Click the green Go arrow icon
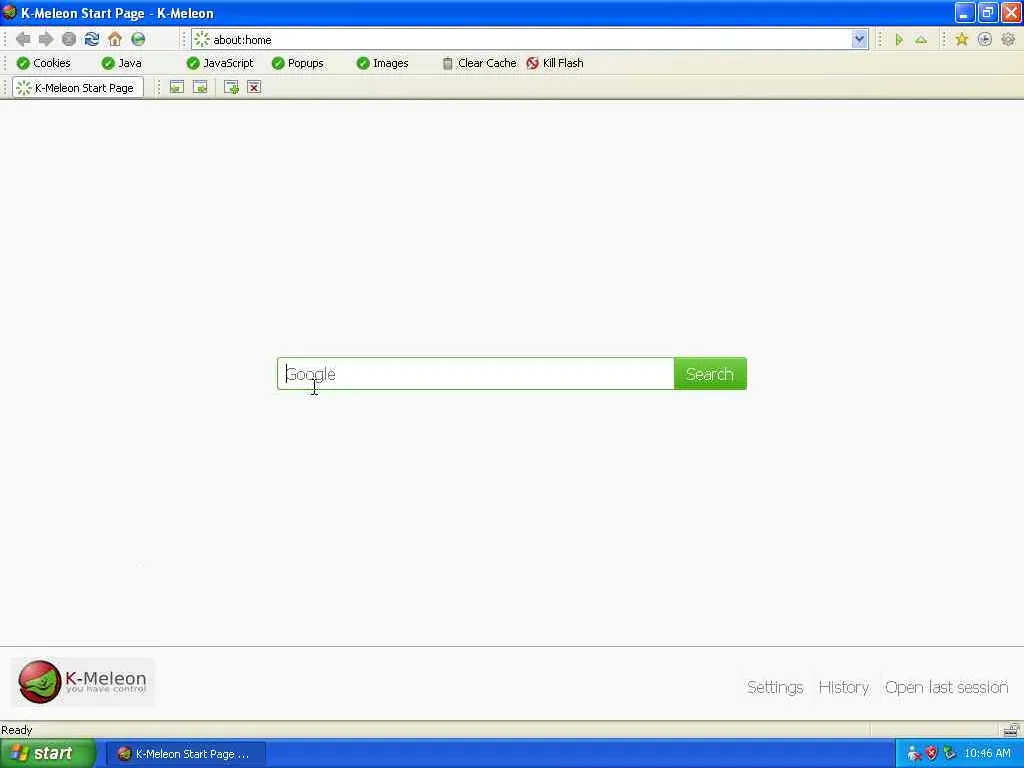This screenshot has width=1024, height=768. [899, 40]
